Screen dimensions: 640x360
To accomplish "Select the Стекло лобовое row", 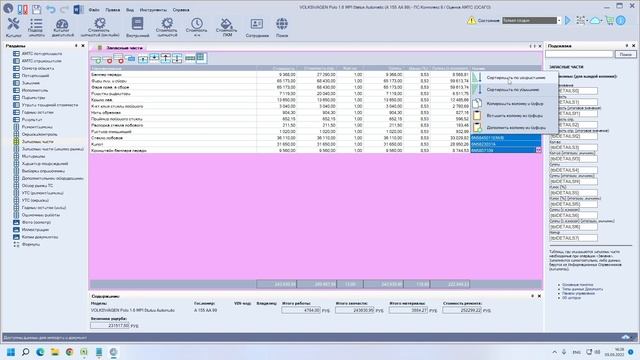I will coord(280,138).
